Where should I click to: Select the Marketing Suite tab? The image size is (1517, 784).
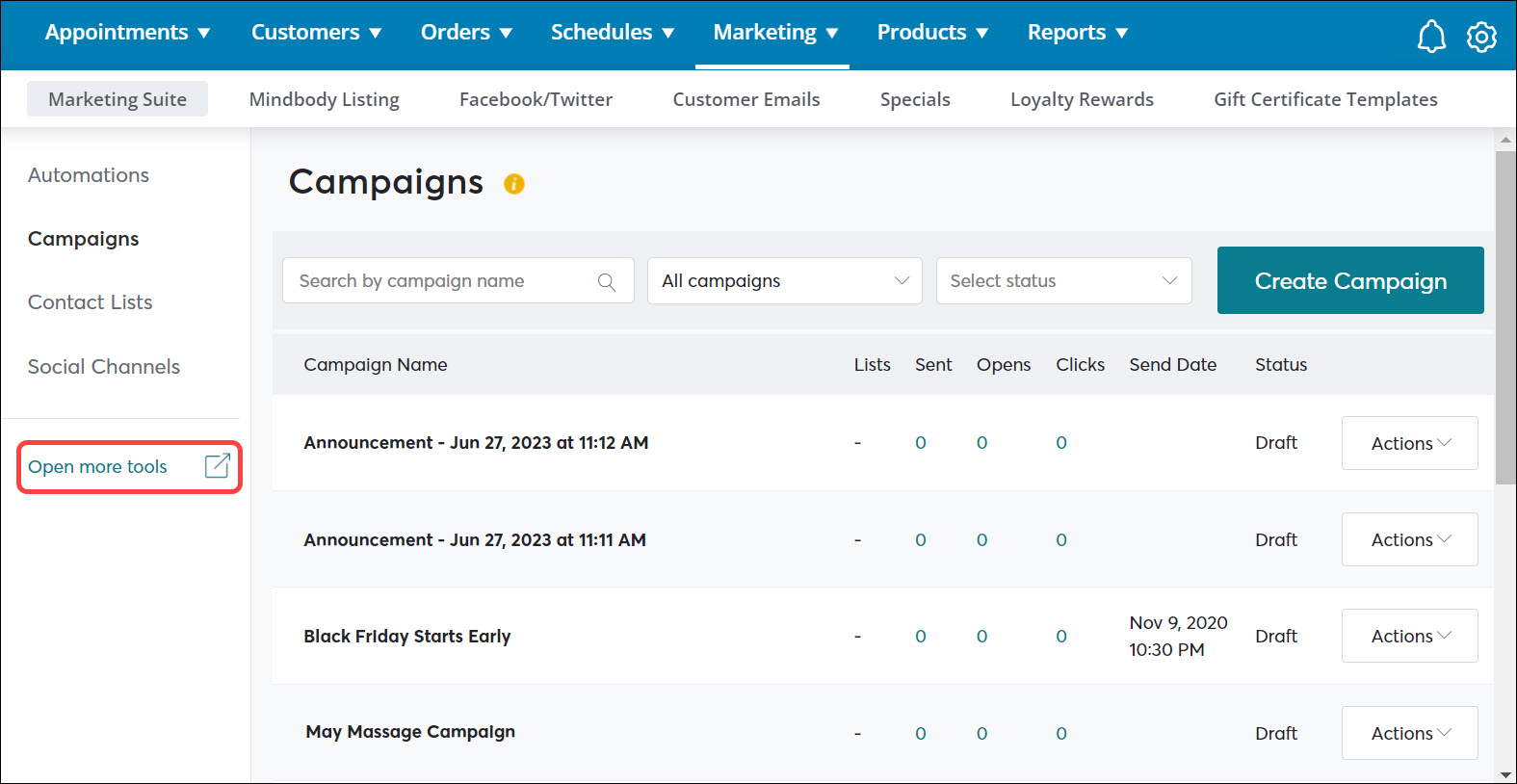[118, 99]
